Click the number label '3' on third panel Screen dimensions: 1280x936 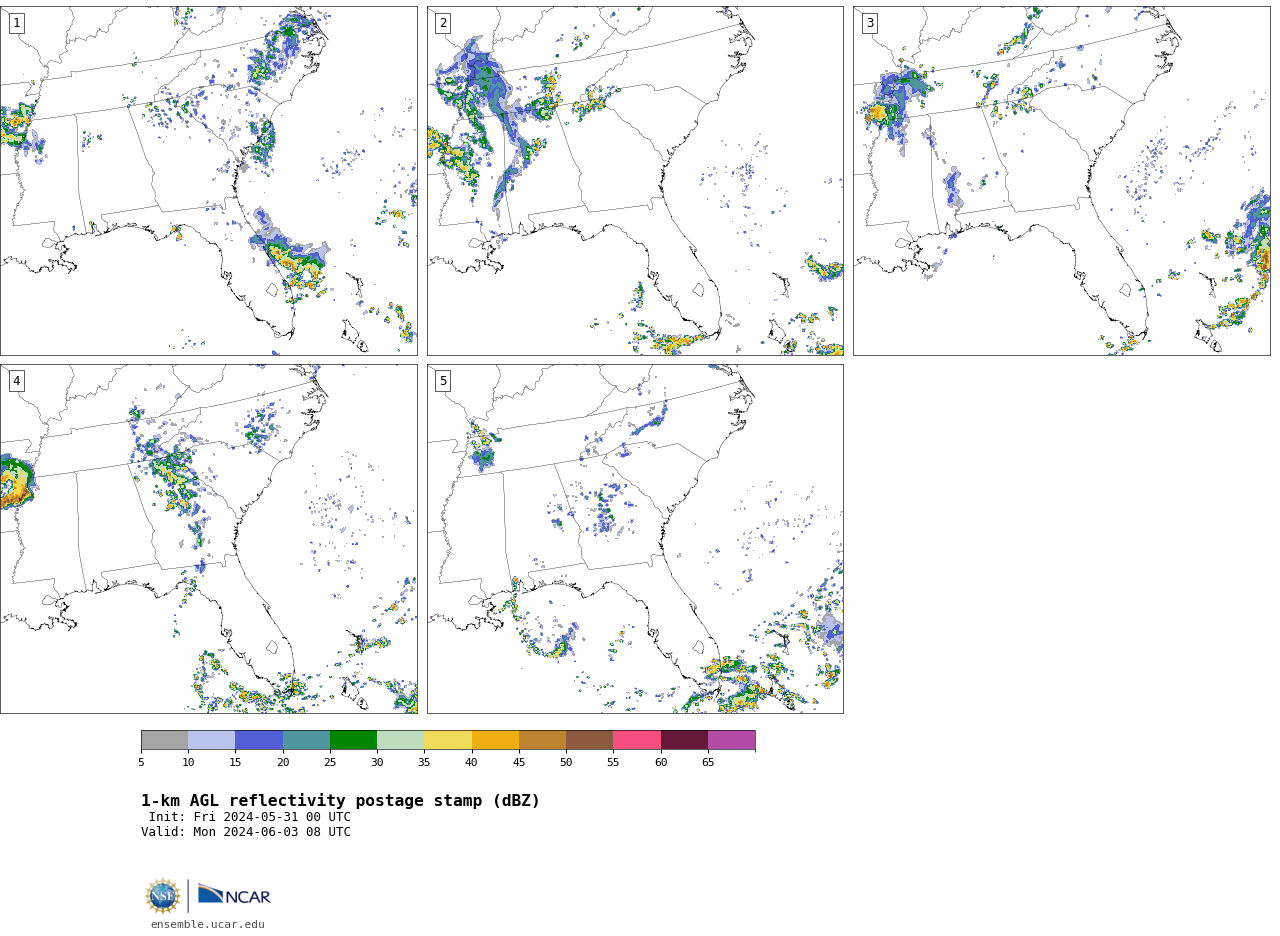pos(869,23)
